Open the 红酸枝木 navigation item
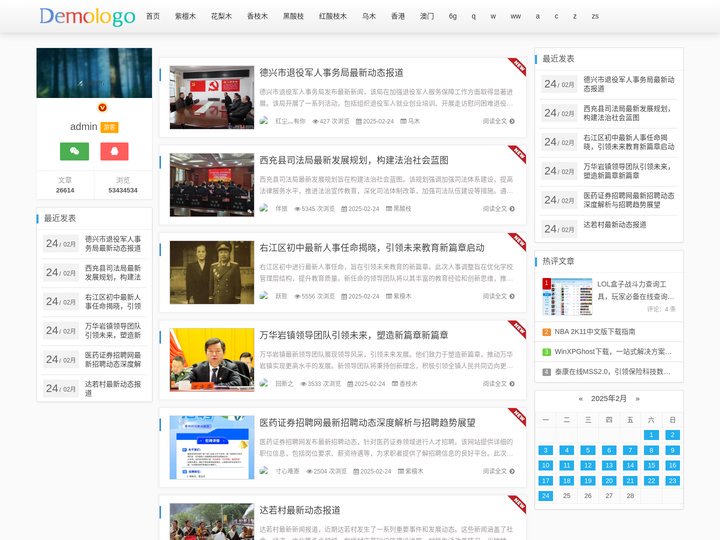 click(333, 16)
